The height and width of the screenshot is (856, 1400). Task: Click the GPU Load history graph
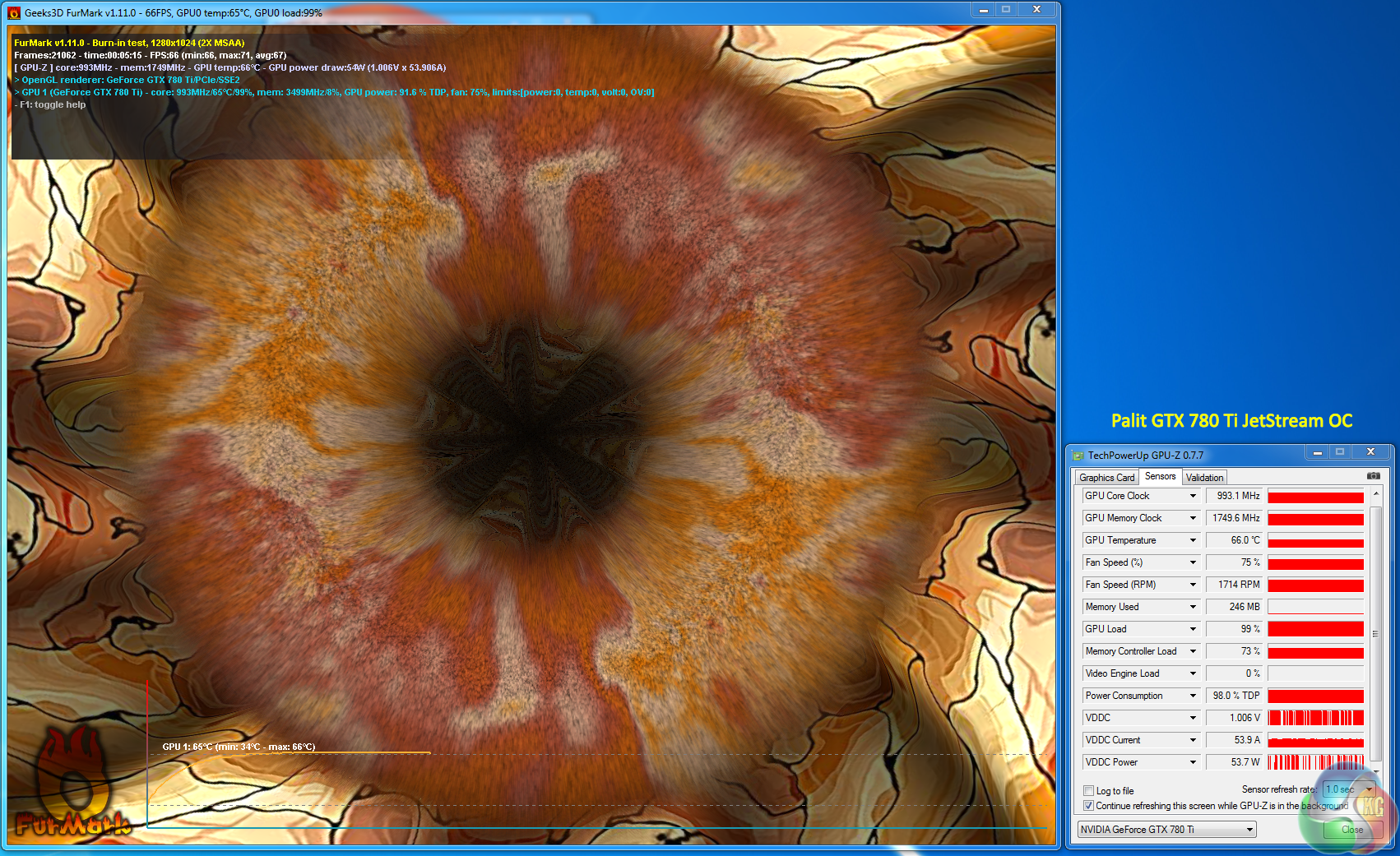(x=1315, y=629)
